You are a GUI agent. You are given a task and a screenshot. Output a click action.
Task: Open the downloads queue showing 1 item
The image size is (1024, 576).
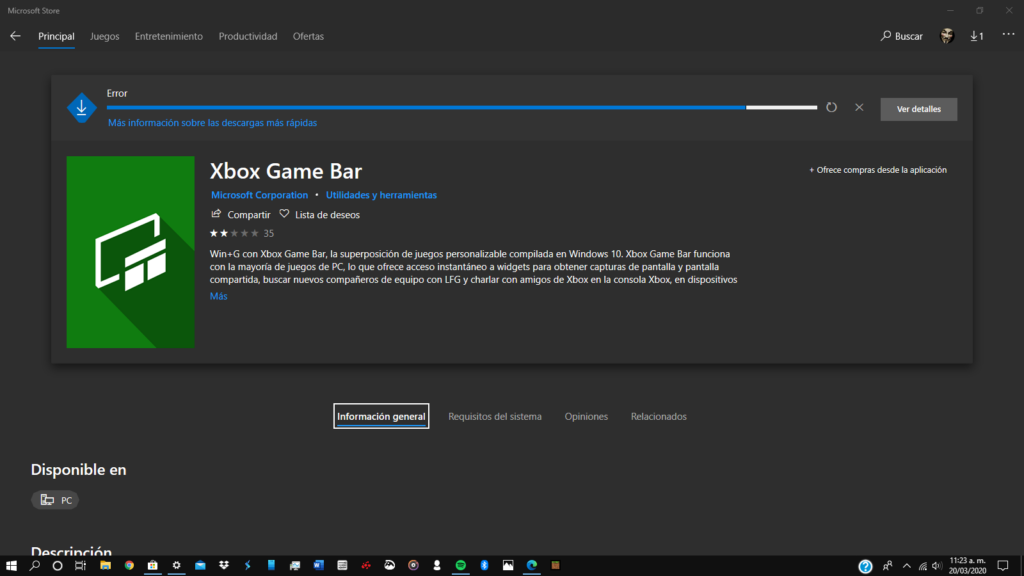975,35
